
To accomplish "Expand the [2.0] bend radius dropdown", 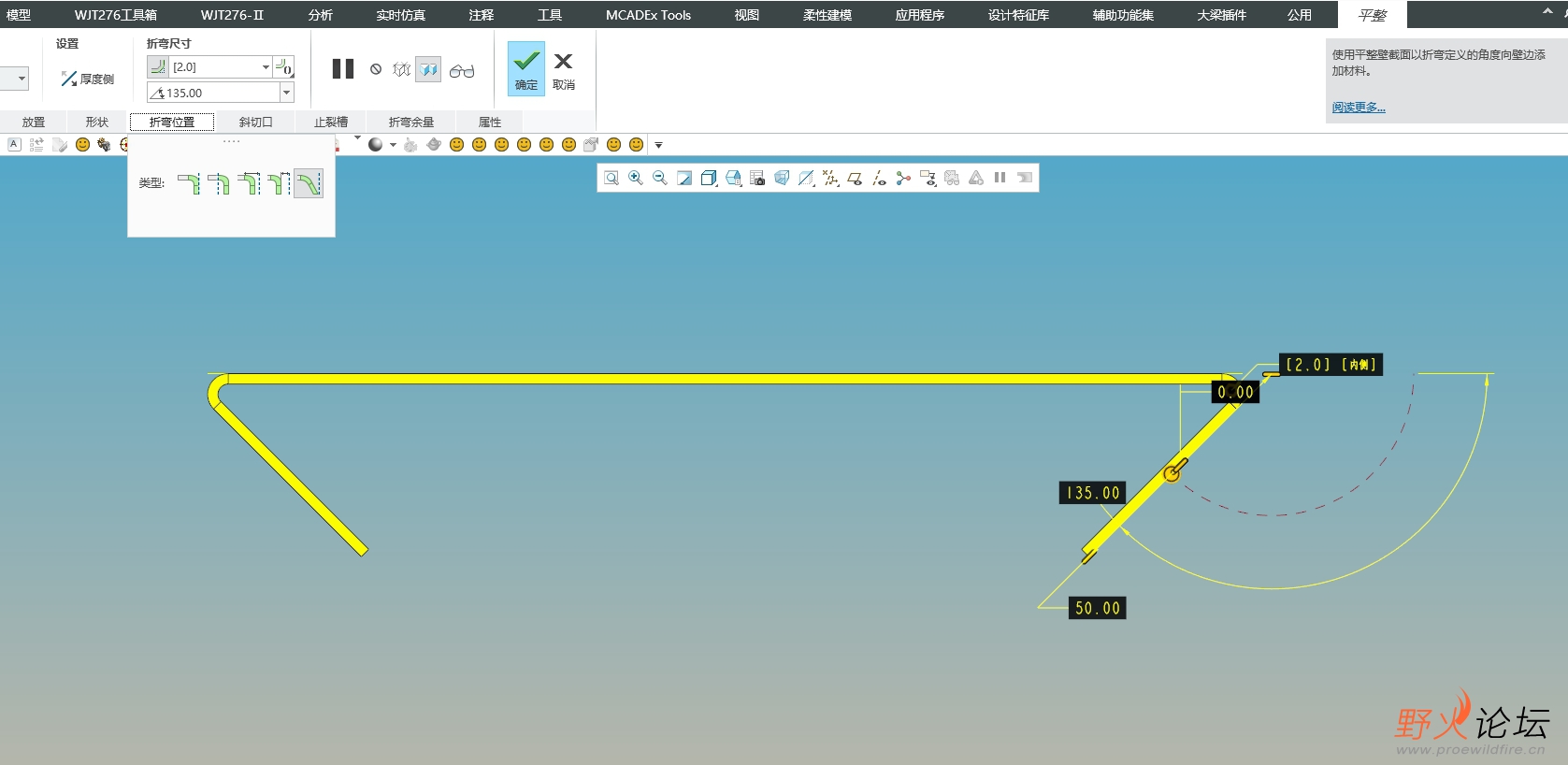I will point(266,67).
